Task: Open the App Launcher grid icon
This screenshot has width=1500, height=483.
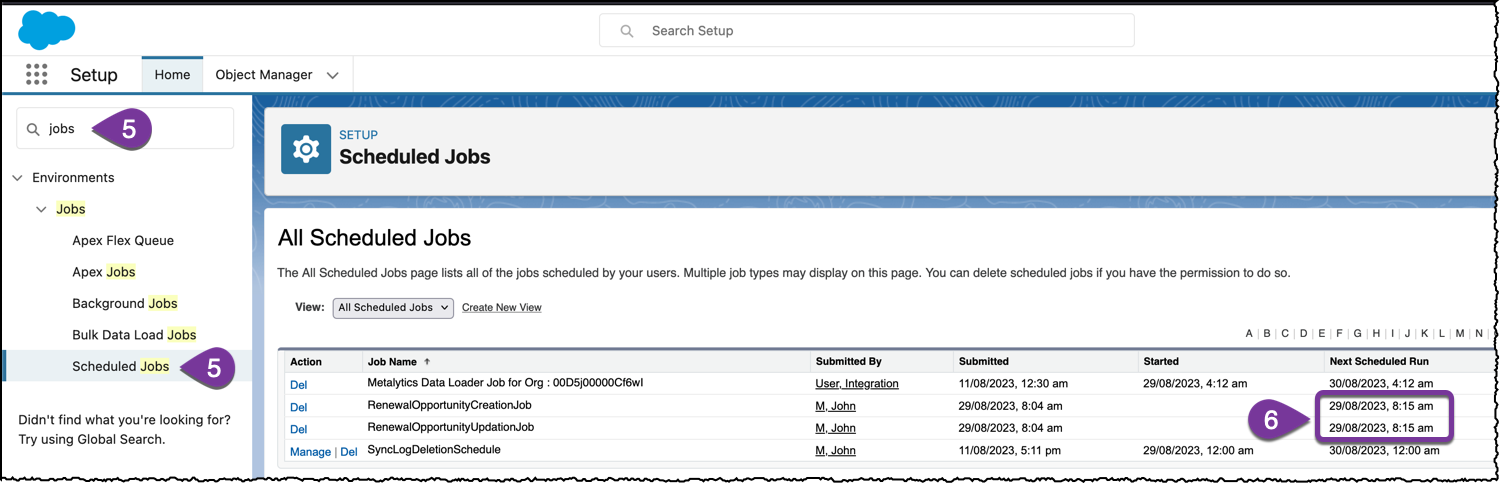Action: tap(36, 75)
